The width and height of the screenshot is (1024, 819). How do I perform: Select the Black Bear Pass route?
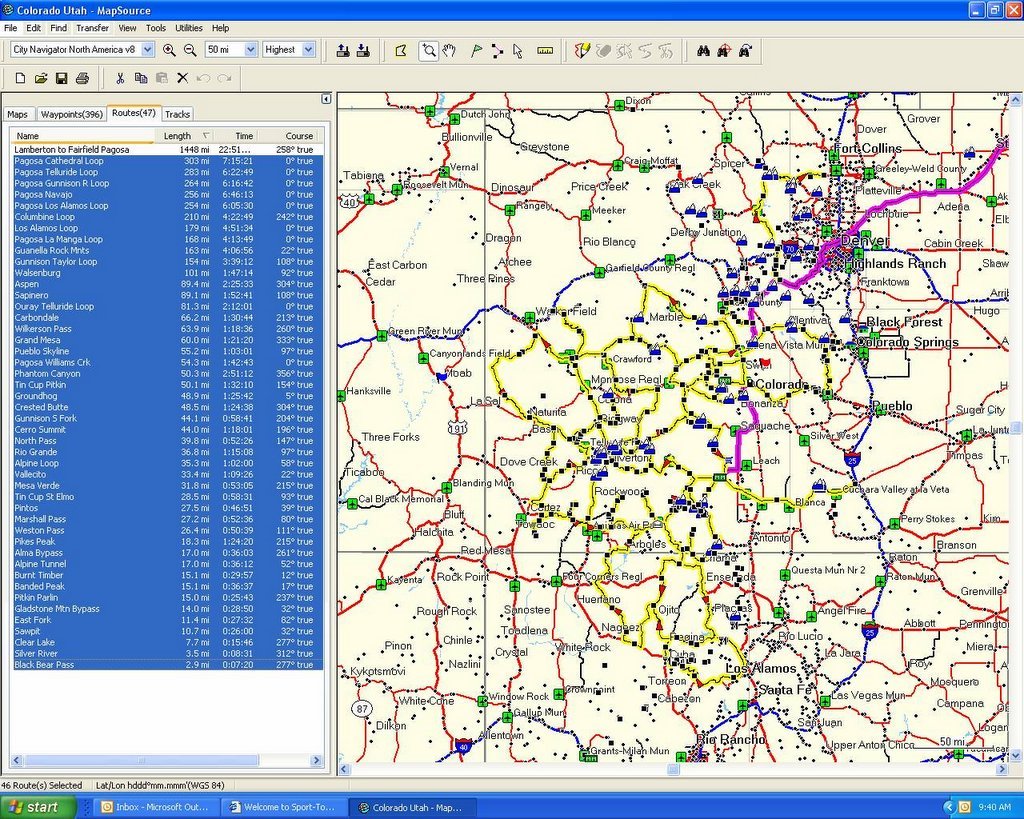(166, 665)
